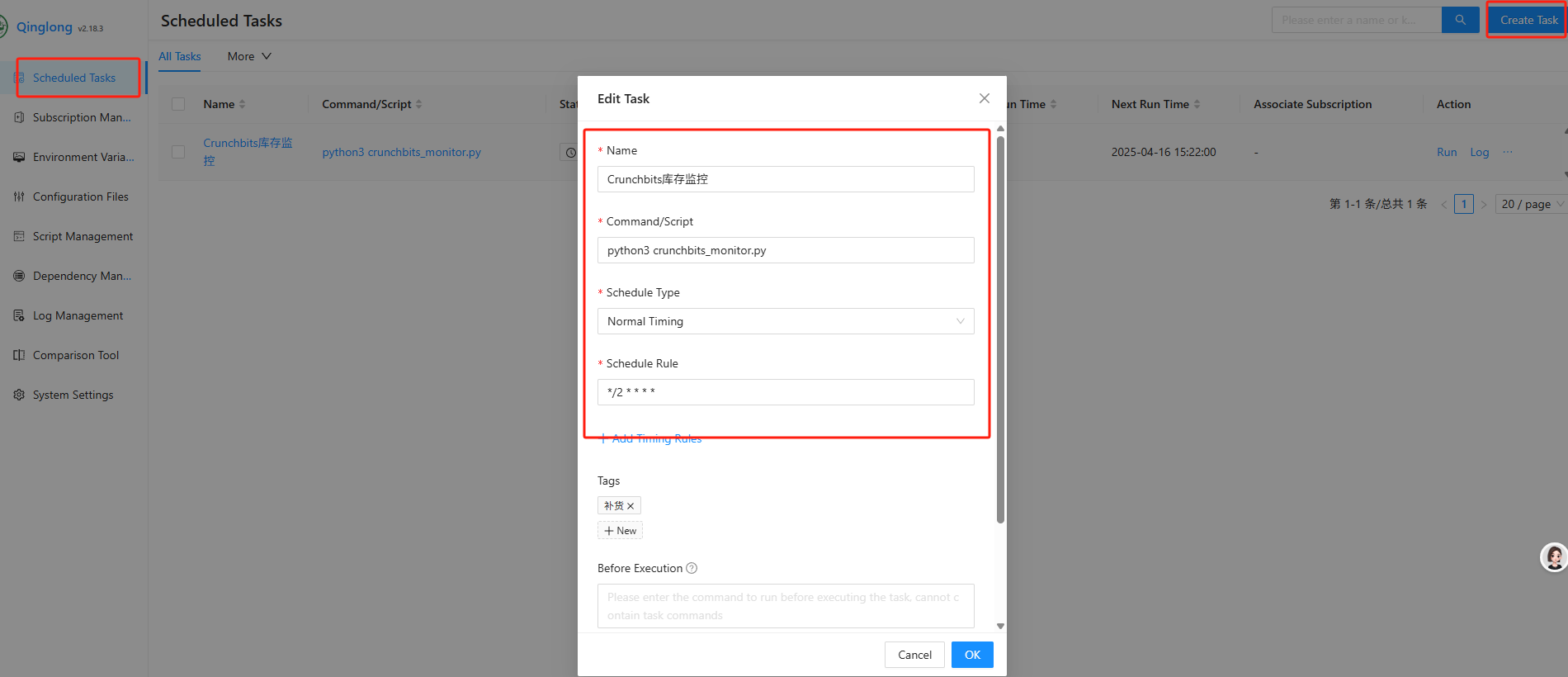Select the Crunchbits task row checkbox
The image size is (1568, 677).
[178, 152]
